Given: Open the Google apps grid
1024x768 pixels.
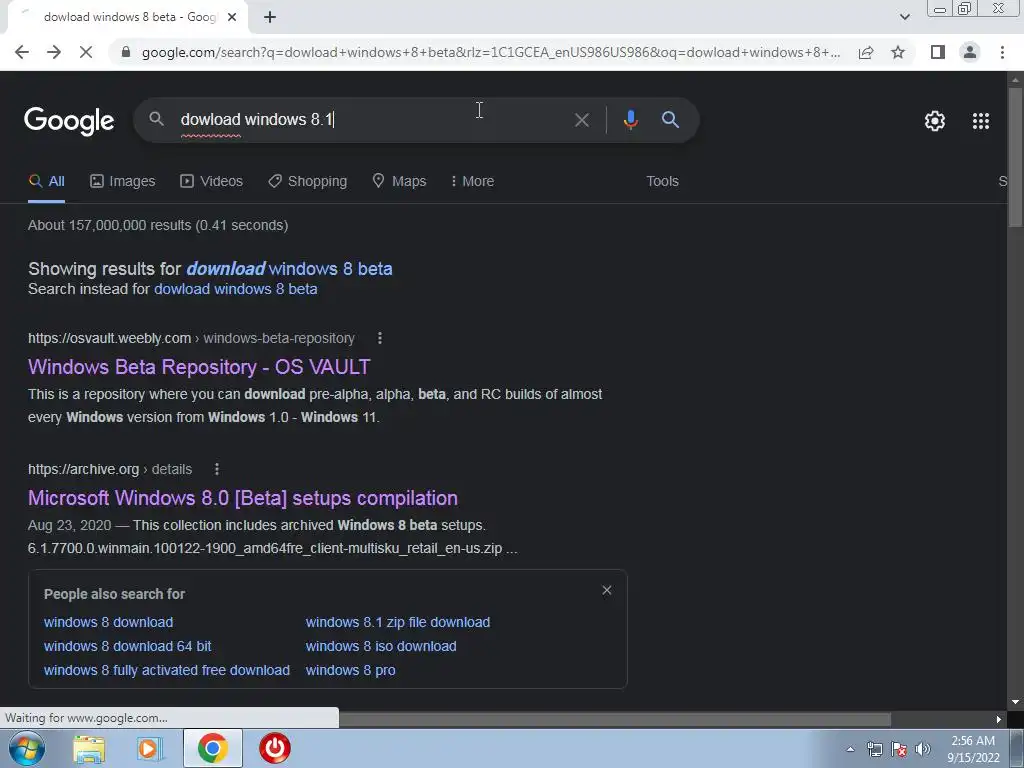Looking at the screenshot, I should 980,121.
